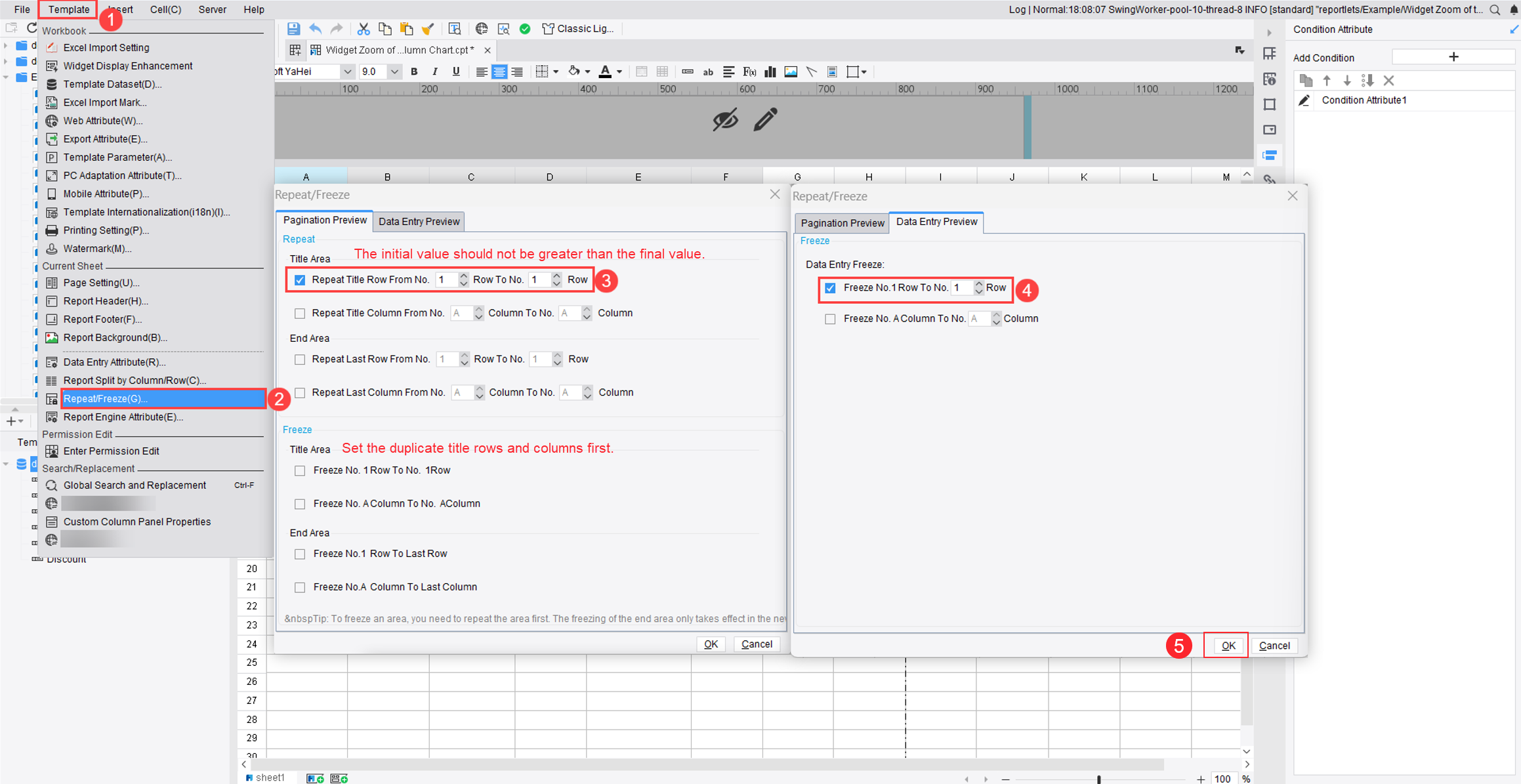Click the format painter brush icon
The width and height of the screenshot is (1521, 784).
click(x=428, y=29)
